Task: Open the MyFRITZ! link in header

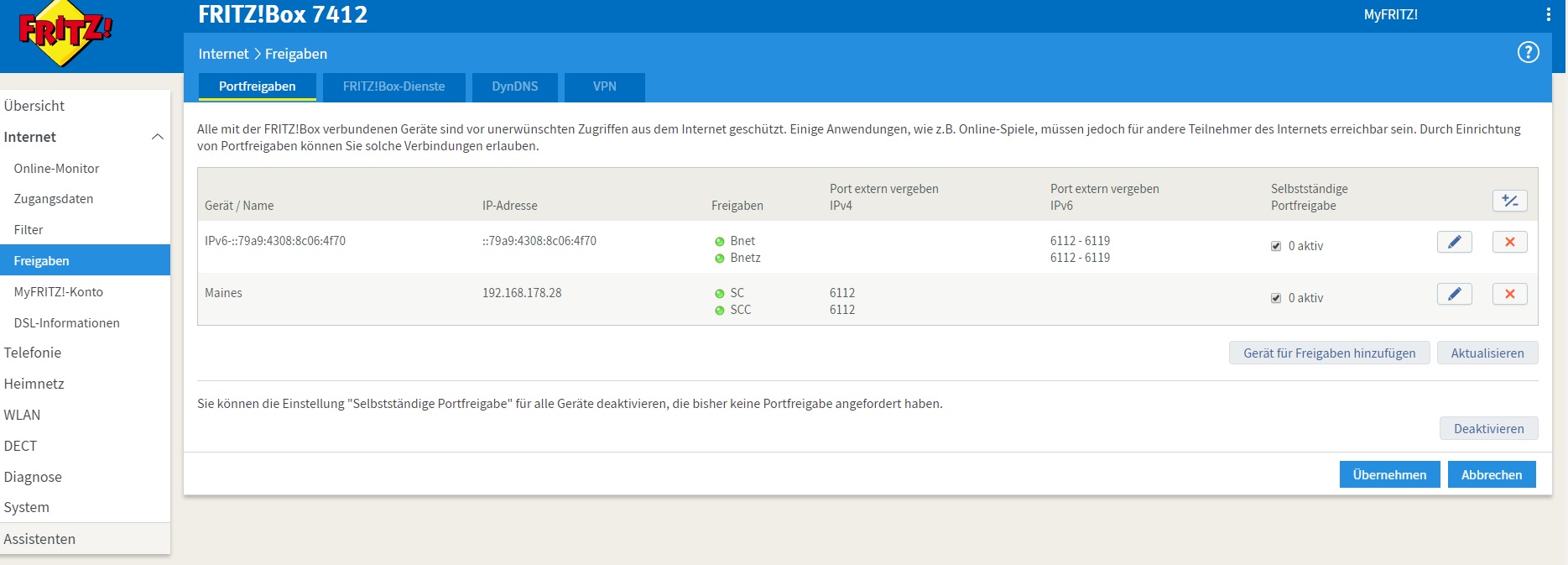Action: pyautogui.click(x=1390, y=14)
